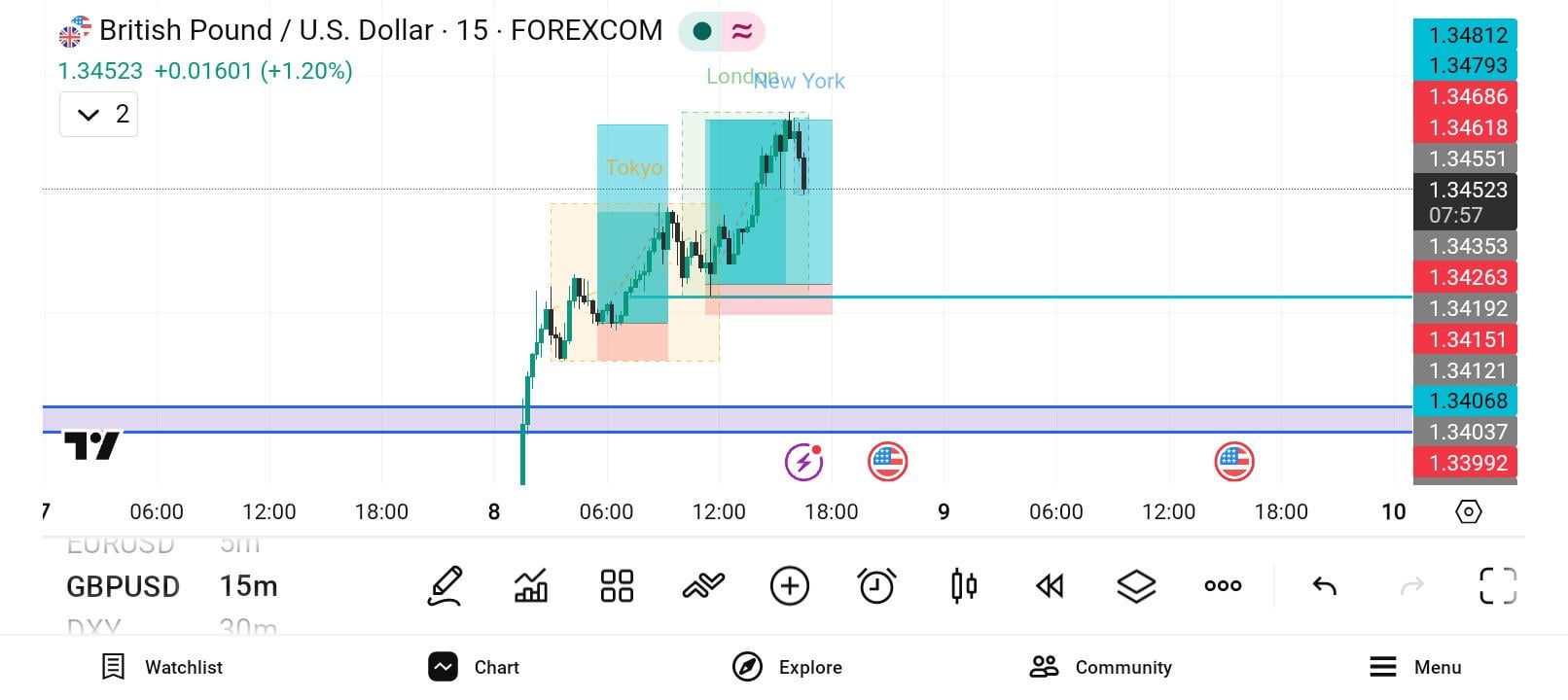Open the chart layout grid selector
Image resolution: width=1568 pixels, height=700 pixels.
(617, 585)
